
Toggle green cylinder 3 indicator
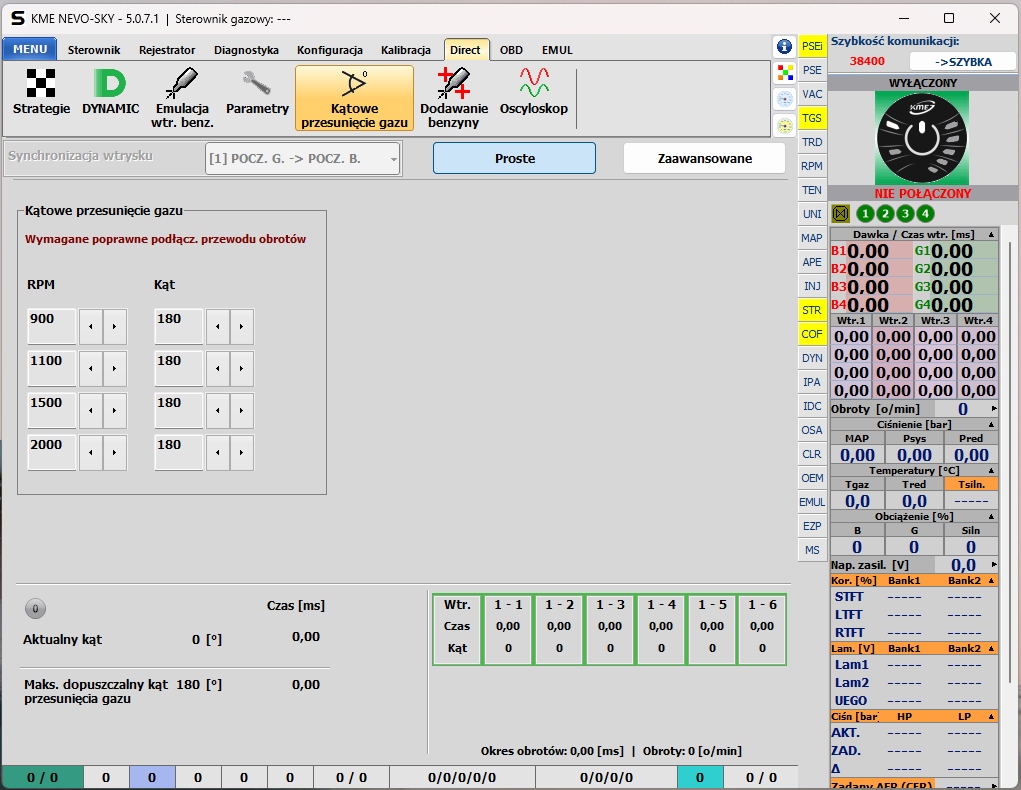905,213
